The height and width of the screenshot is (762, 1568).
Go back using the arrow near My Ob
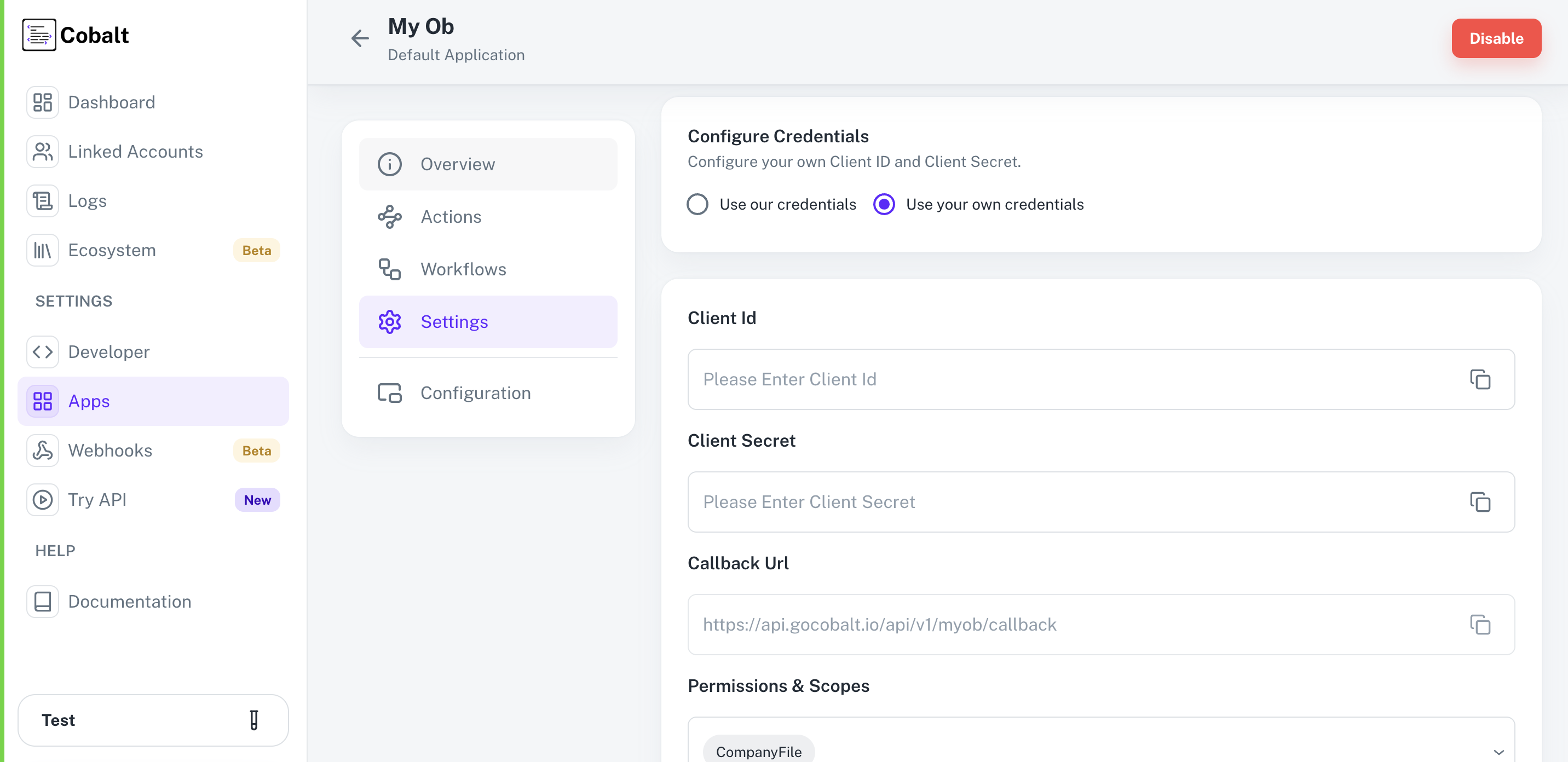point(360,38)
